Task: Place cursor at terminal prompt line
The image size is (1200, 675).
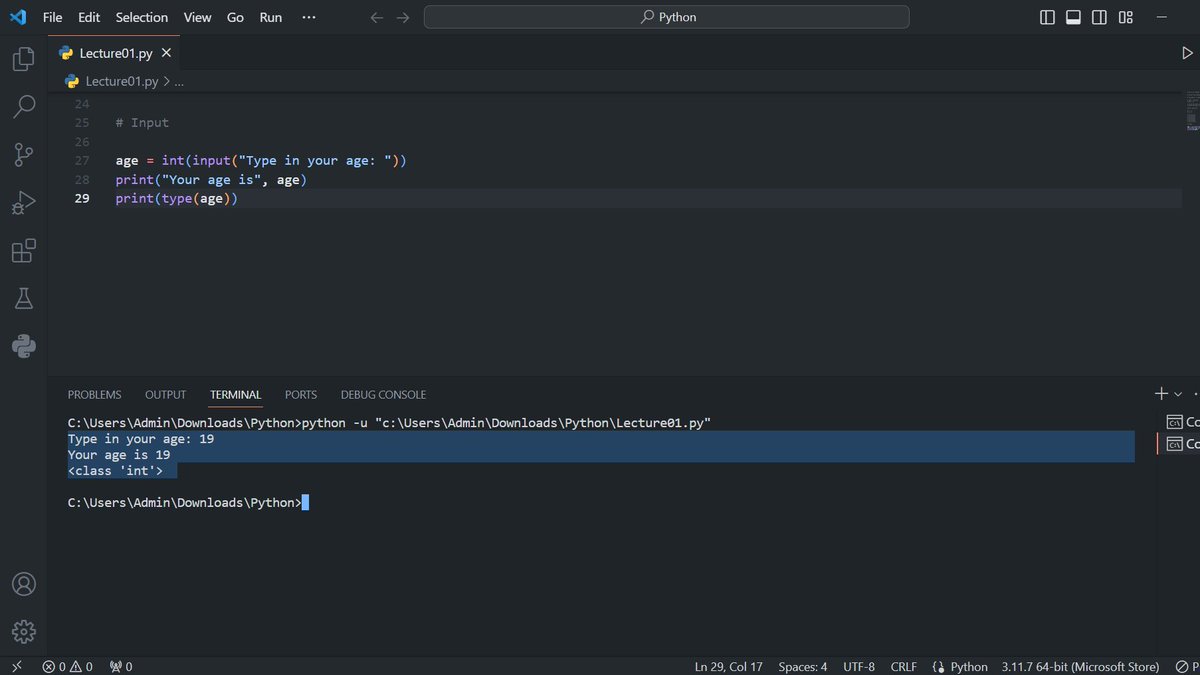Action: [188, 502]
